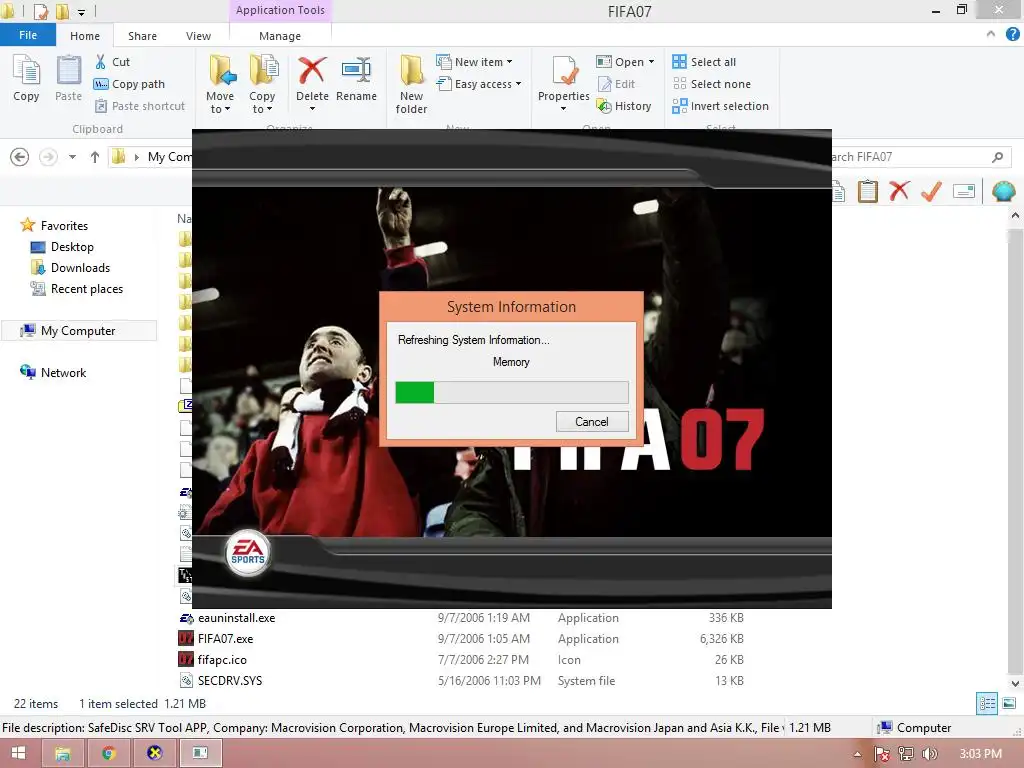Select the Application Tools contextual tab
The width and height of the screenshot is (1024, 768).
(280, 10)
